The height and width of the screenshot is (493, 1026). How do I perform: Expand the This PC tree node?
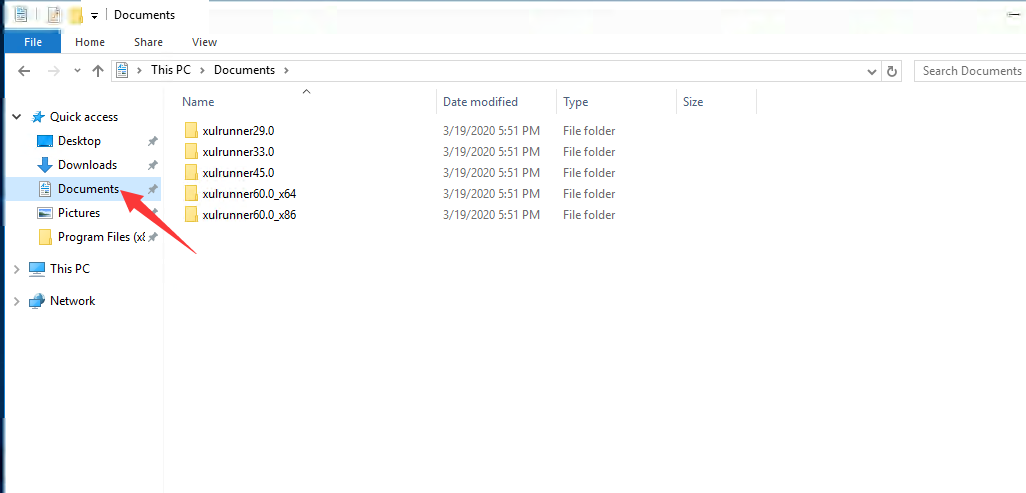tap(17, 269)
